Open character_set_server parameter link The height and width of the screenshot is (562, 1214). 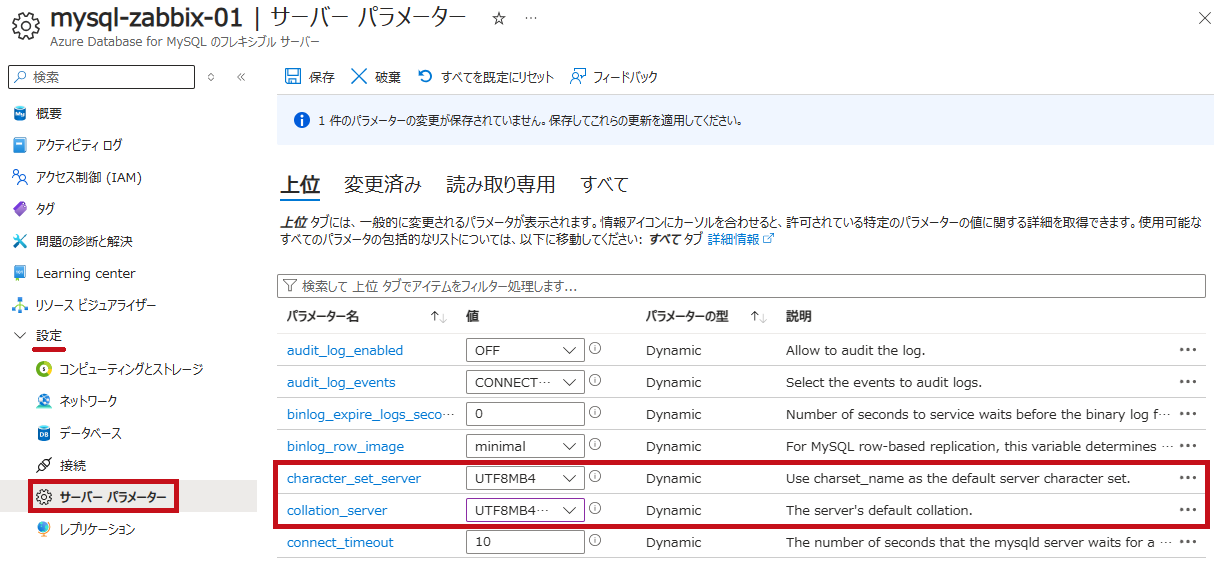tap(354, 478)
